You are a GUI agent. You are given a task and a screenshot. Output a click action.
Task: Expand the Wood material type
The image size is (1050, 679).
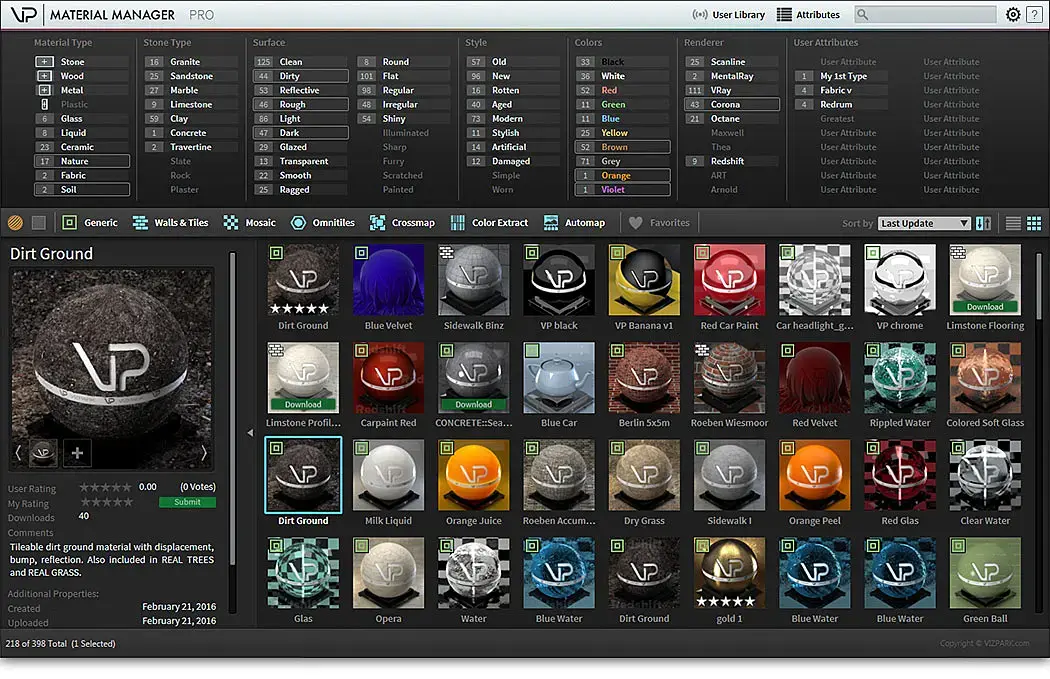click(x=44, y=76)
